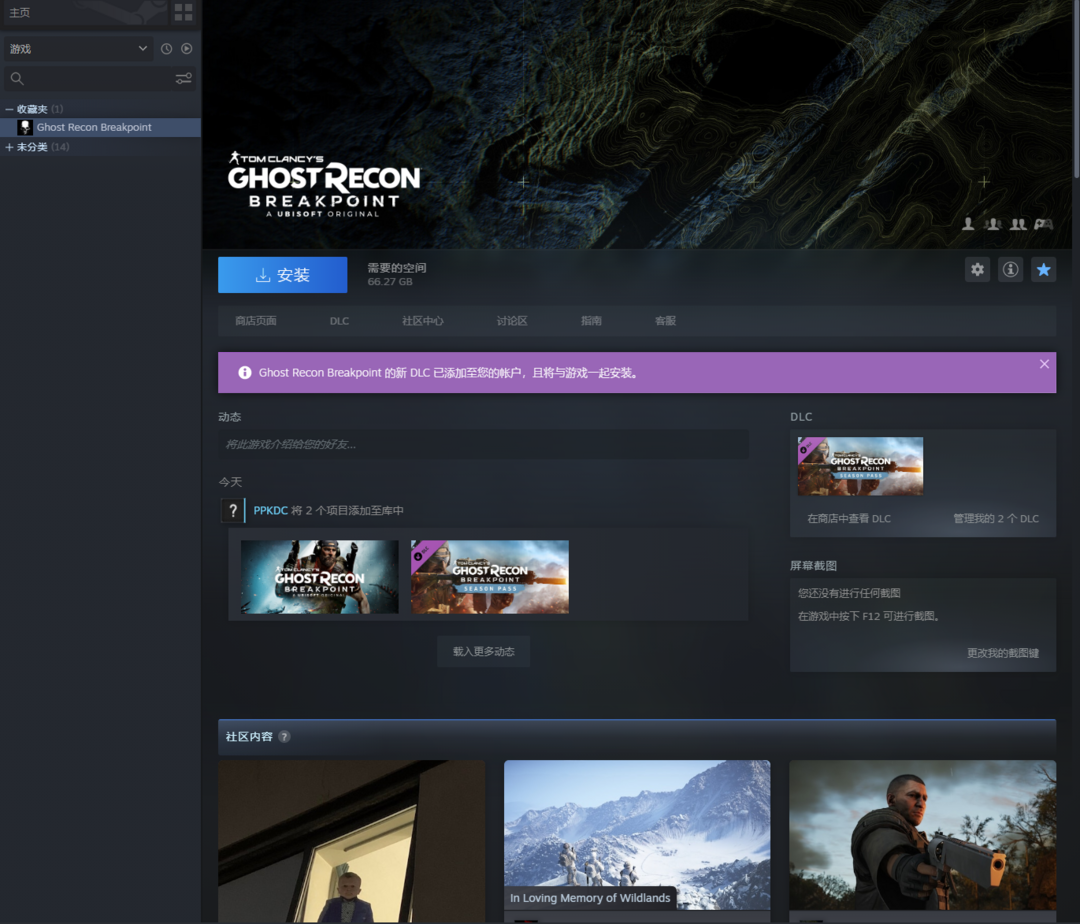Open the 讨论区 tab
This screenshot has width=1080, height=924.
[x=512, y=321]
